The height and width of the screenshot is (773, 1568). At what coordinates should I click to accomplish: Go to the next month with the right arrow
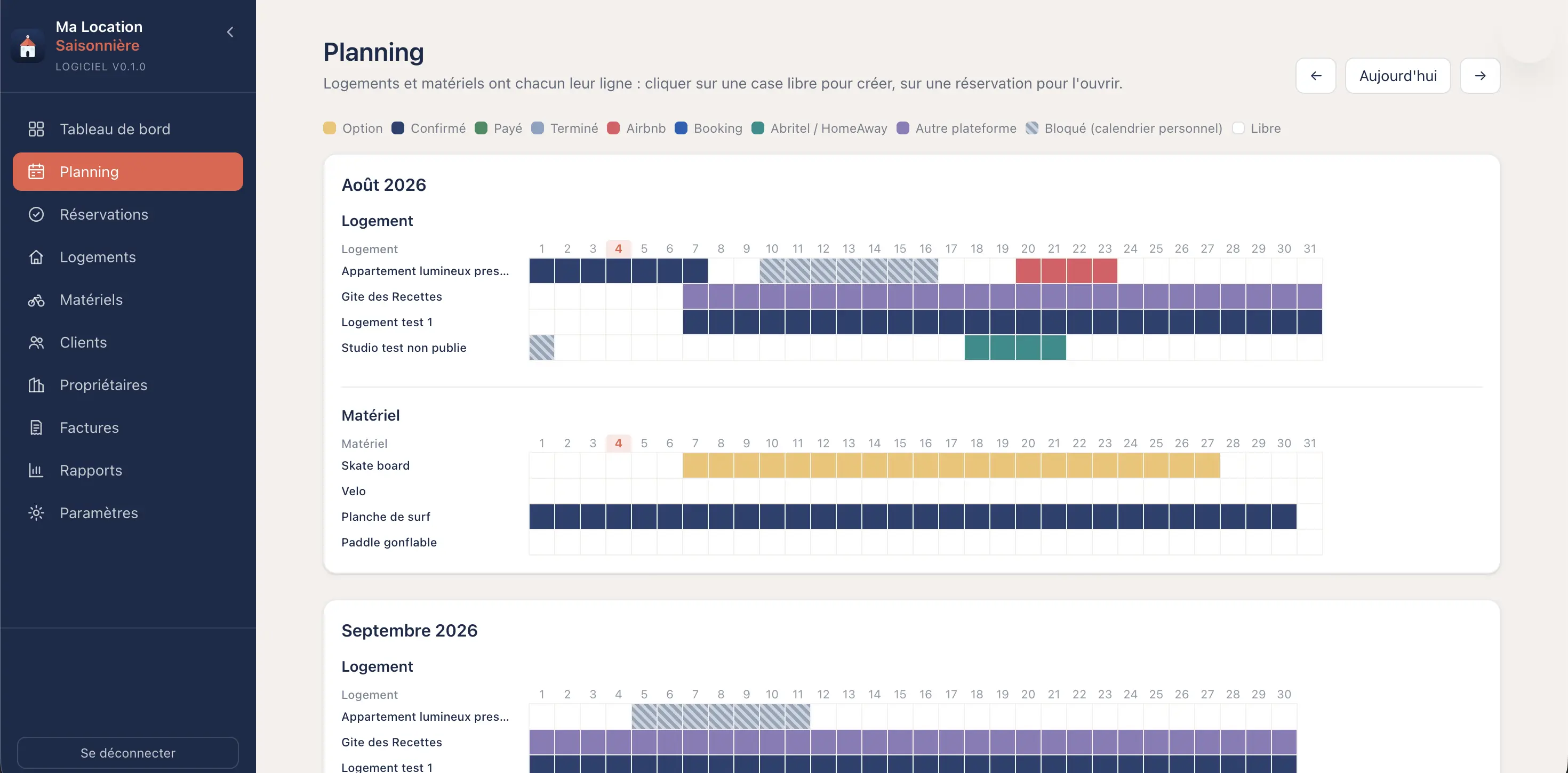tap(1480, 76)
